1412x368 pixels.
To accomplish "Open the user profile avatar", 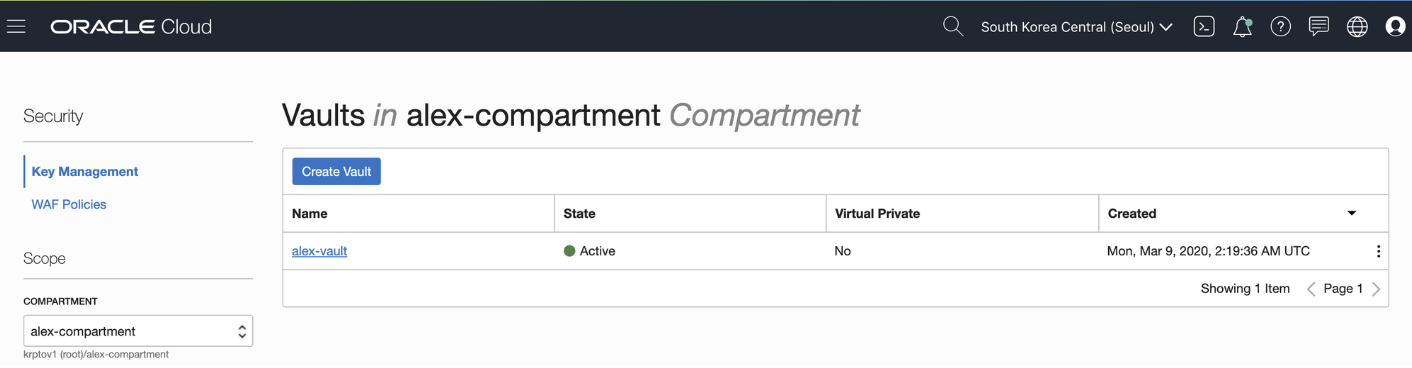I will (x=1396, y=27).
